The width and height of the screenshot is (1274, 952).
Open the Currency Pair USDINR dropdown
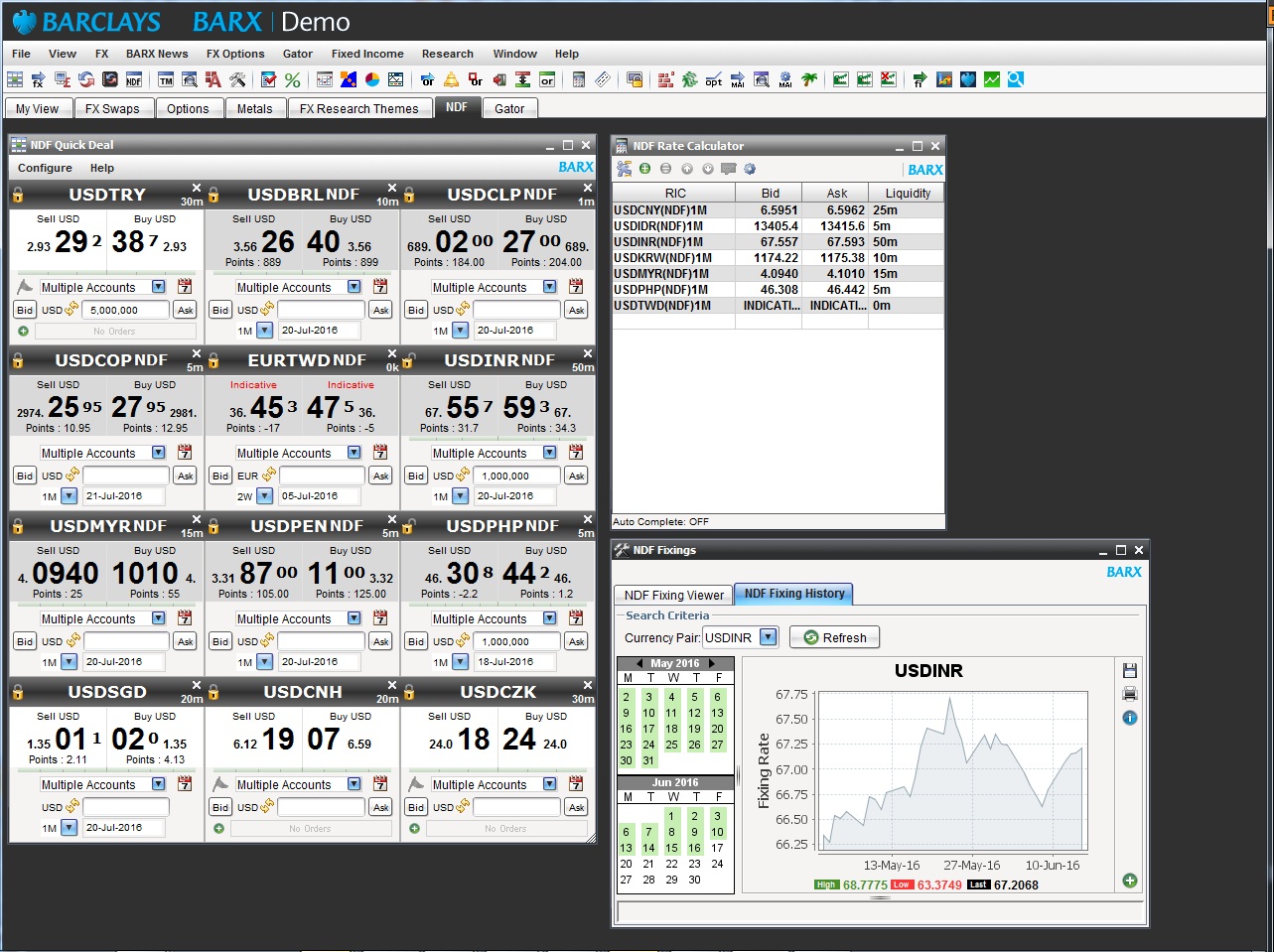[768, 637]
